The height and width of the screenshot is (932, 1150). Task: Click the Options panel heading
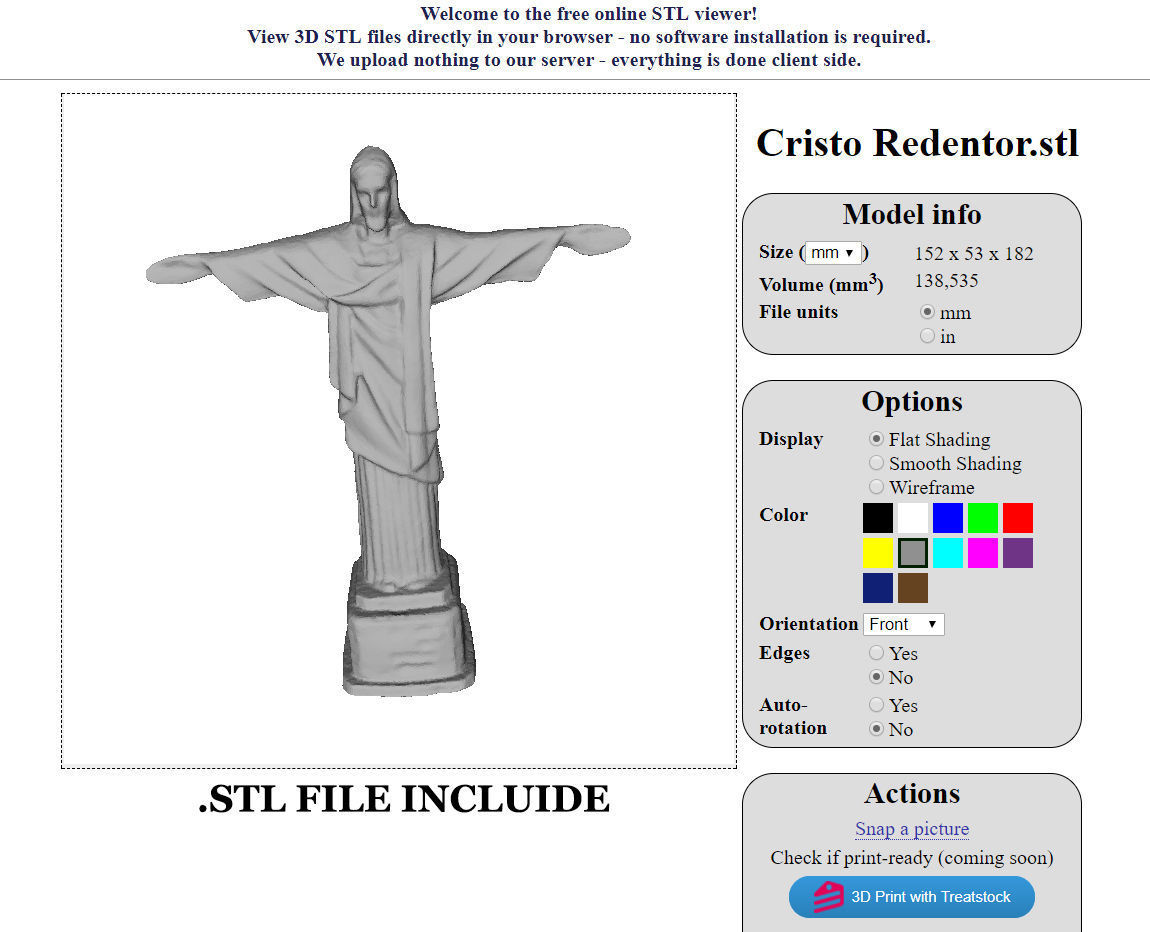[x=912, y=401]
